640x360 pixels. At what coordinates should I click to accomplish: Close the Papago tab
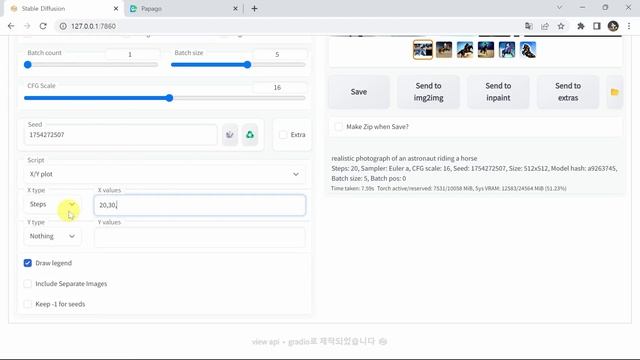235,8
